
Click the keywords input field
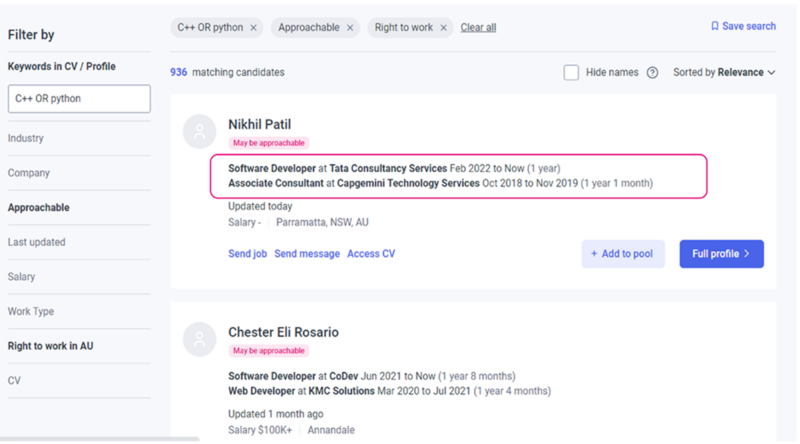[79, 99]
